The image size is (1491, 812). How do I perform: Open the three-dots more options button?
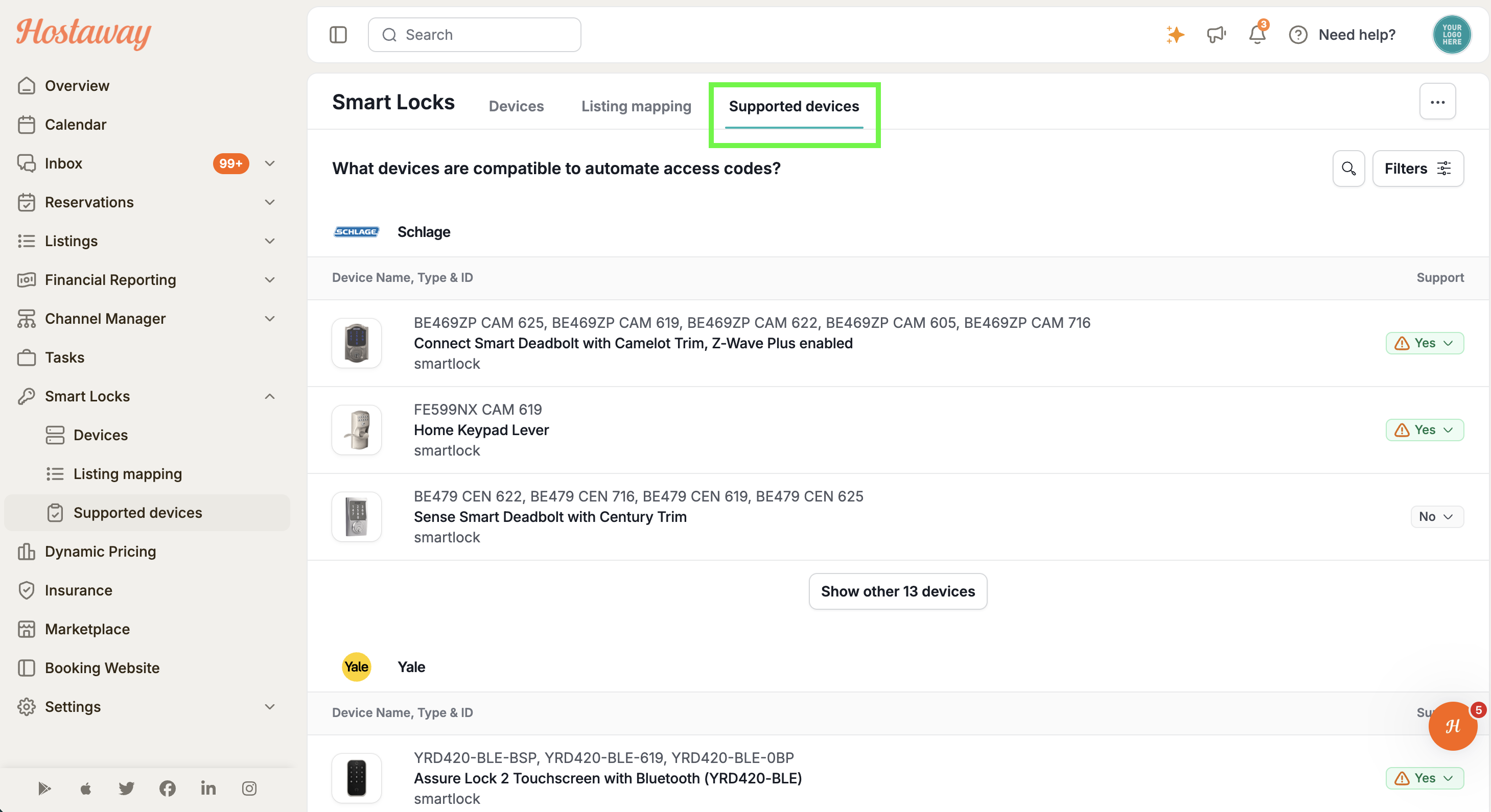[x=1437, y=102]
